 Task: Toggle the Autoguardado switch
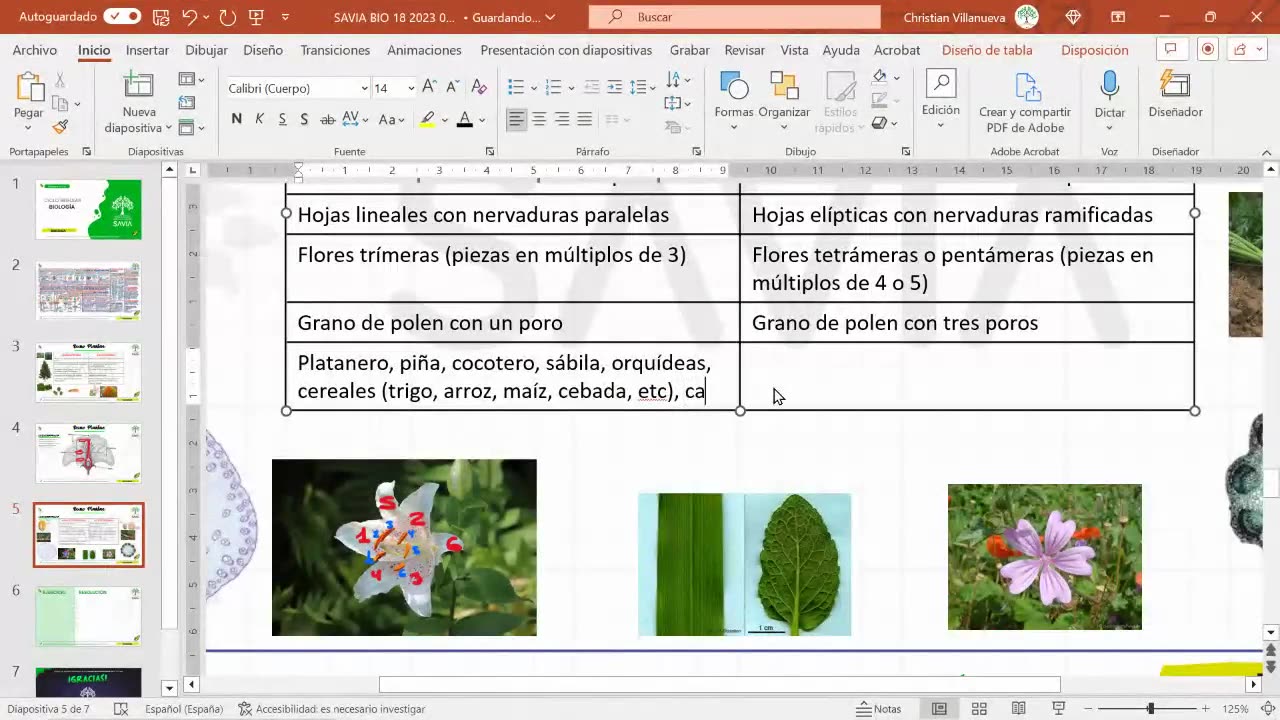tap(122, 17)
